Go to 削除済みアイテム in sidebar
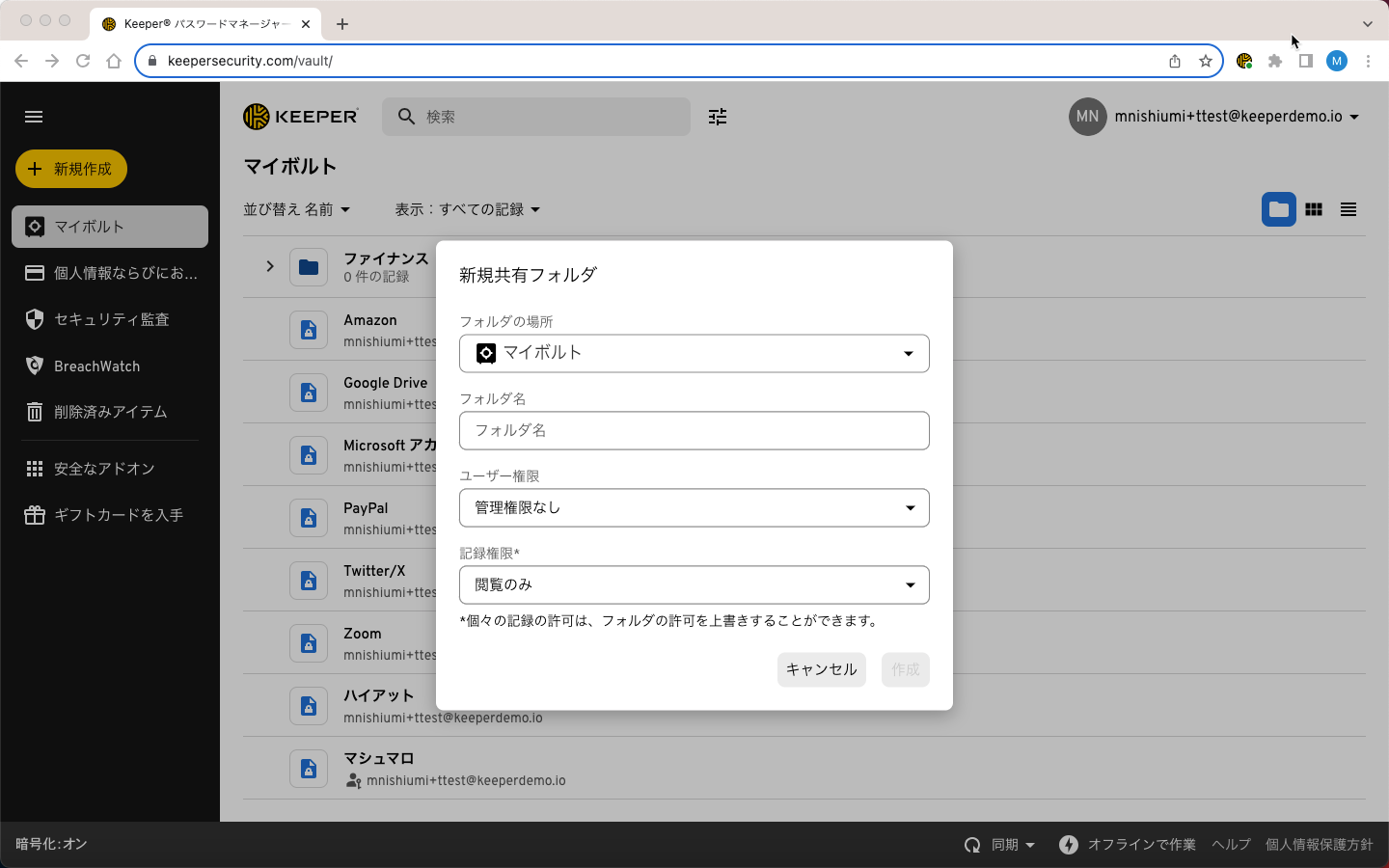Viewport: 1389px width, 868px height. click(x=110, y=412)
